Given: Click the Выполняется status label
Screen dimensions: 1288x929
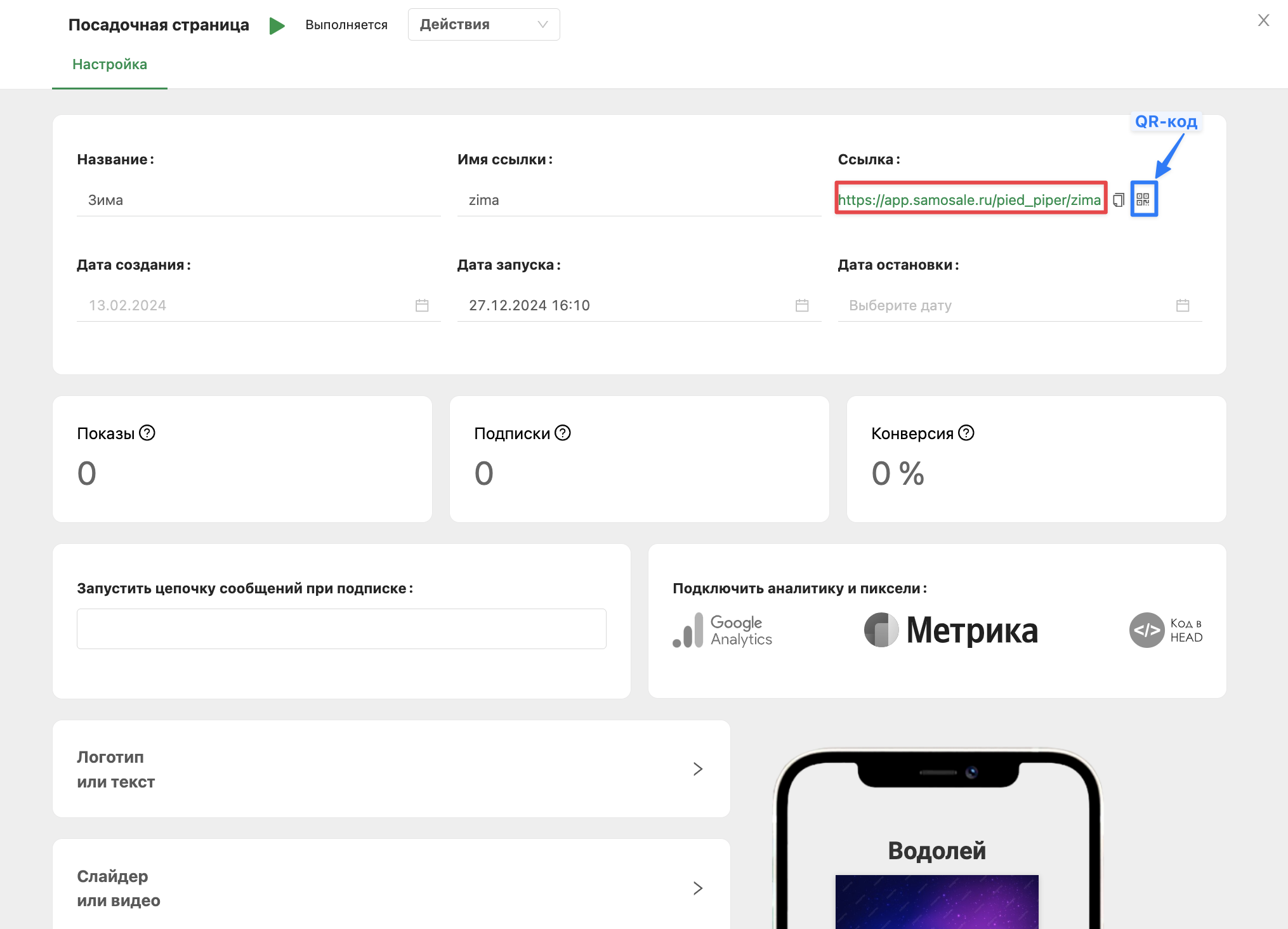Looking at the screenshot, I should point(346,25).
